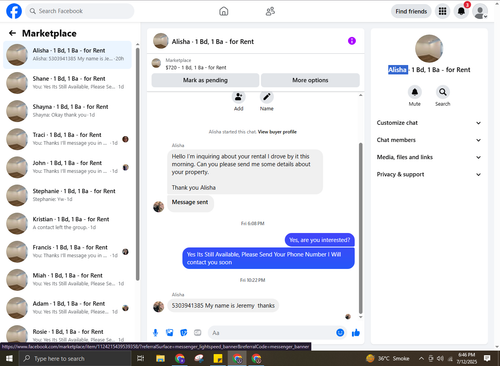Viewport: 500px width, 366px height.
Task: Search in conversation via magnifier icon
Action: [443, 92]
